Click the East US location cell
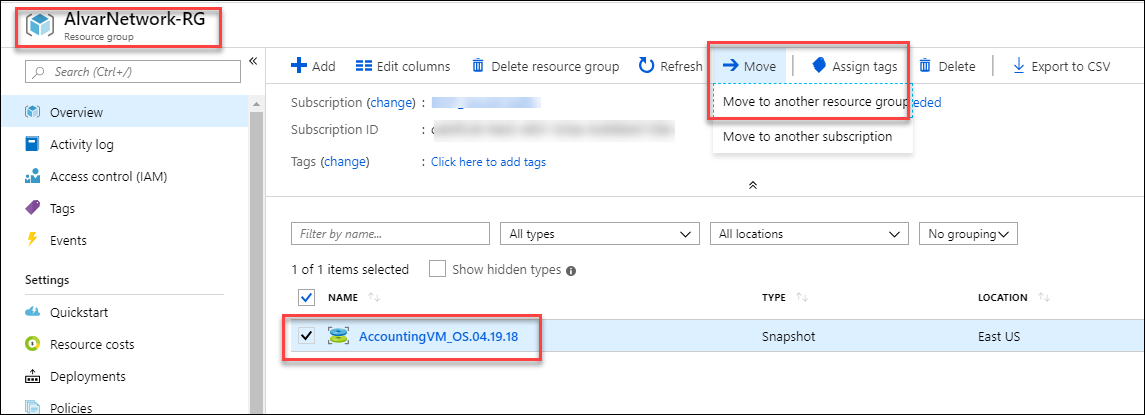 999,337
